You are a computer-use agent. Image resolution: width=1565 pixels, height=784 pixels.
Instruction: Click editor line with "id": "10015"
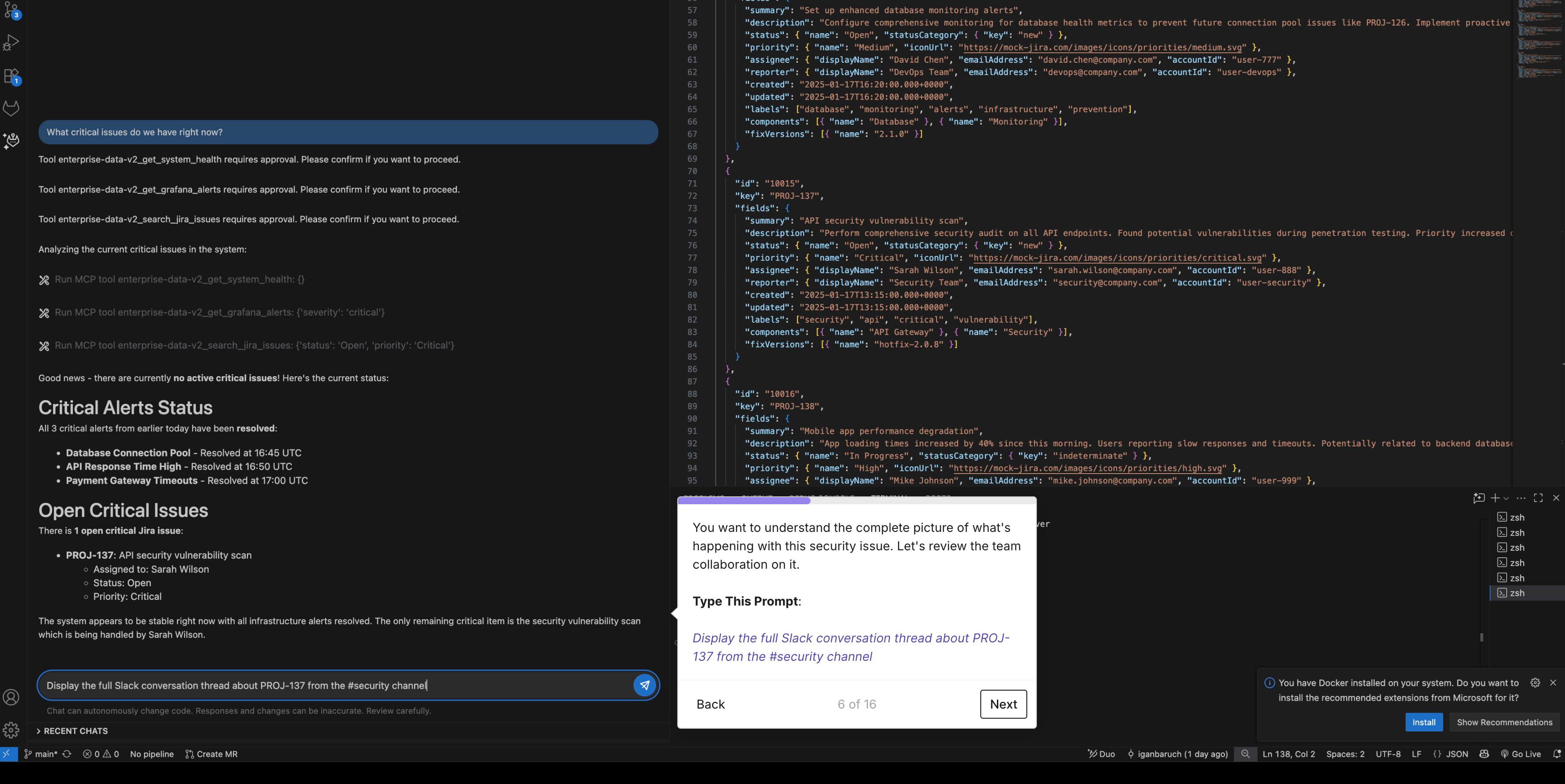pyautogui.click(x=769, y=183)
